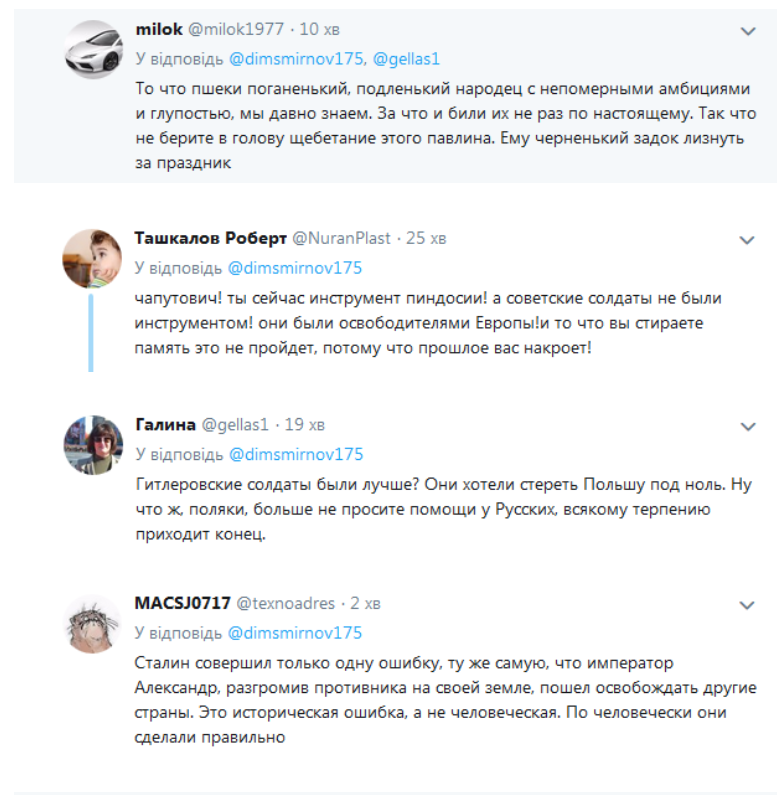Open MACSJ0717's cat drawing avatar
Image resolution: width=777 pixels, height=795 pixels.
tap(92, 624)
